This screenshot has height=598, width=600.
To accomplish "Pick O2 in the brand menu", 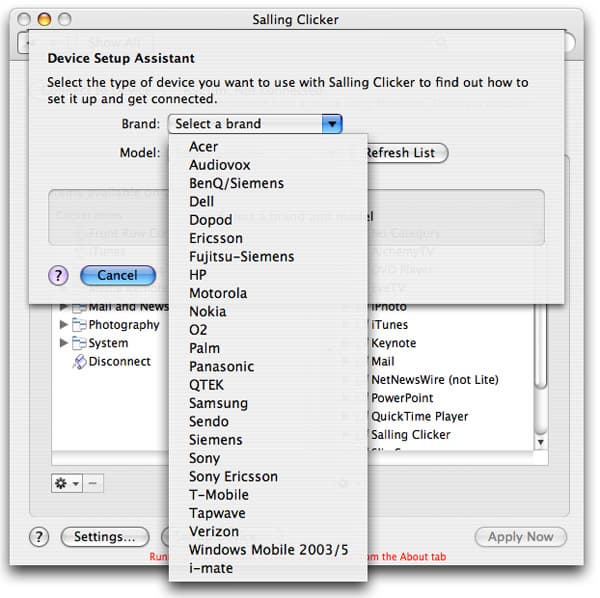I will pos(268,330).
